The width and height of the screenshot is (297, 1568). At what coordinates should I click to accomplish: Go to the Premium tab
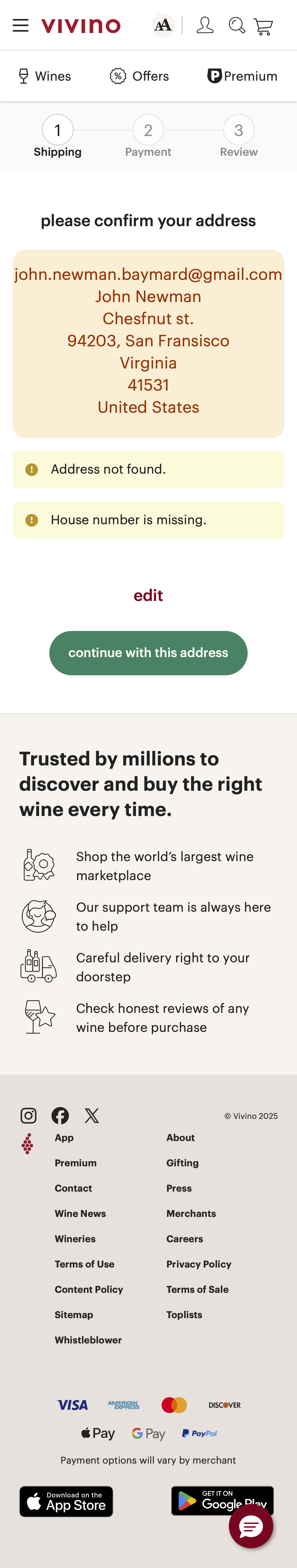pyautogui.click(x=242, y=76)
